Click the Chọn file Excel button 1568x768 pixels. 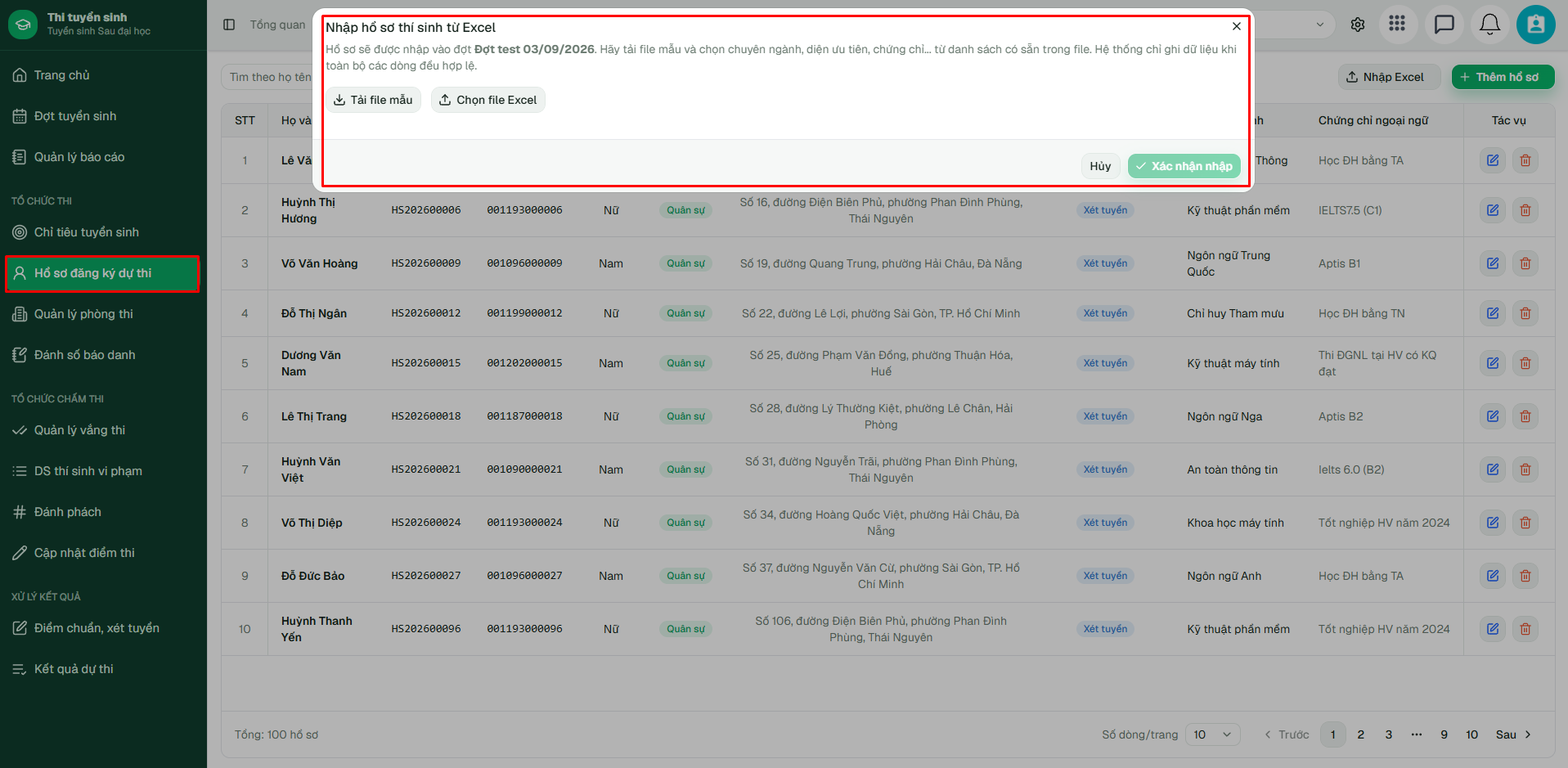point(488,100)
